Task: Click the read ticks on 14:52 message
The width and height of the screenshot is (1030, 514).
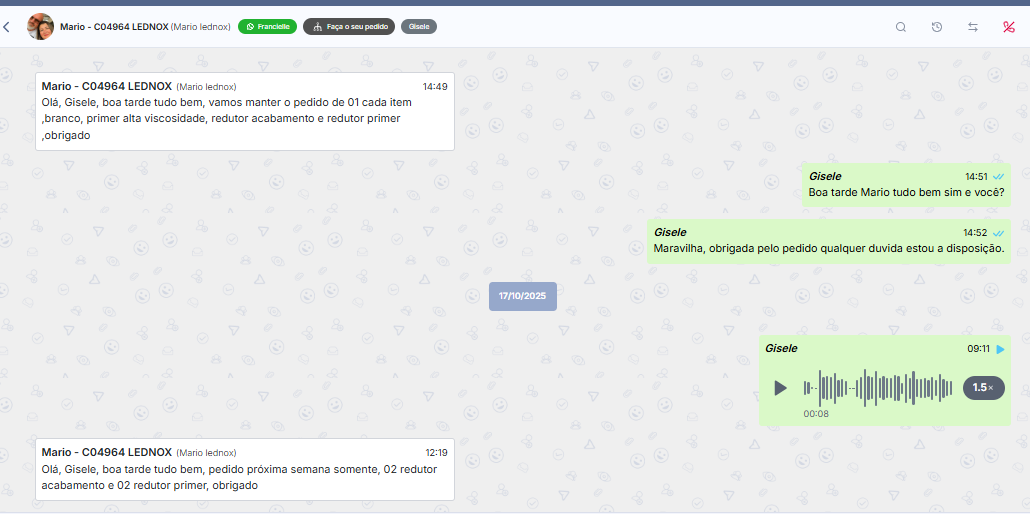Action: [998, 233]
